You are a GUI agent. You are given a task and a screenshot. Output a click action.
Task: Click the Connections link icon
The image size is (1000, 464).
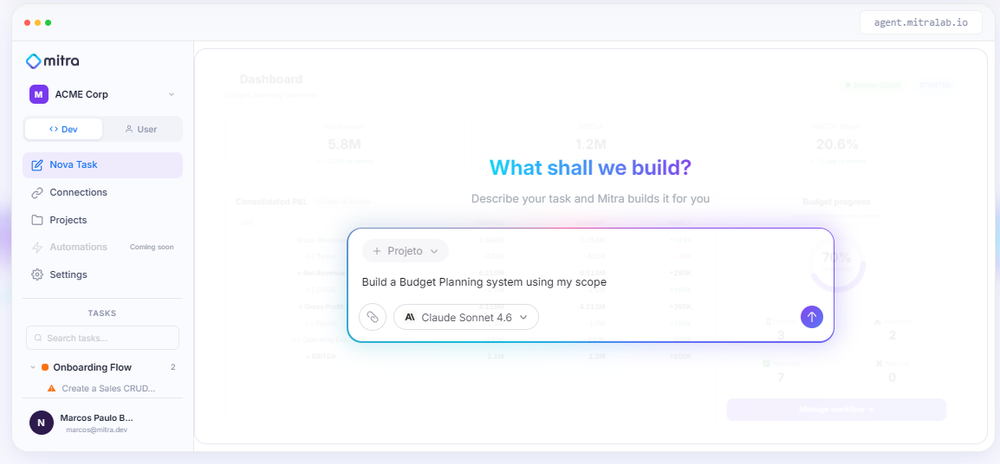[x=37, y=192]
